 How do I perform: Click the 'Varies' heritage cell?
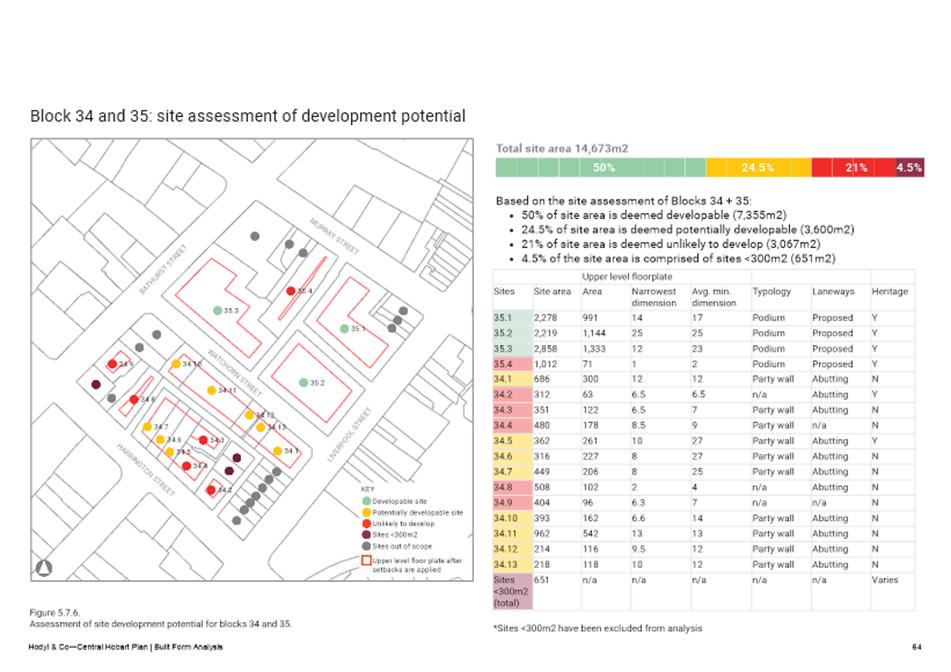885,580
